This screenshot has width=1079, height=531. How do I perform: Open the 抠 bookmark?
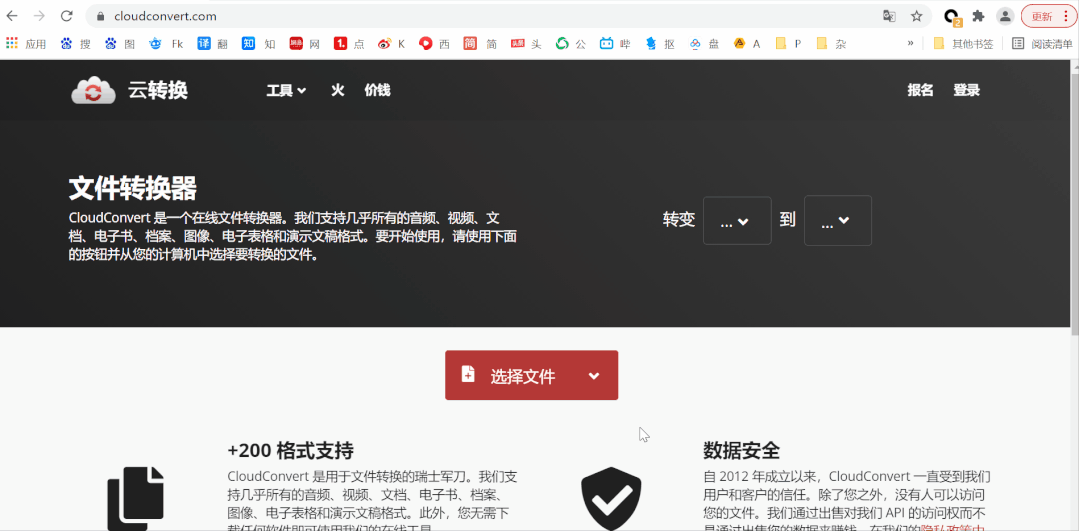[x=660, y=43]
